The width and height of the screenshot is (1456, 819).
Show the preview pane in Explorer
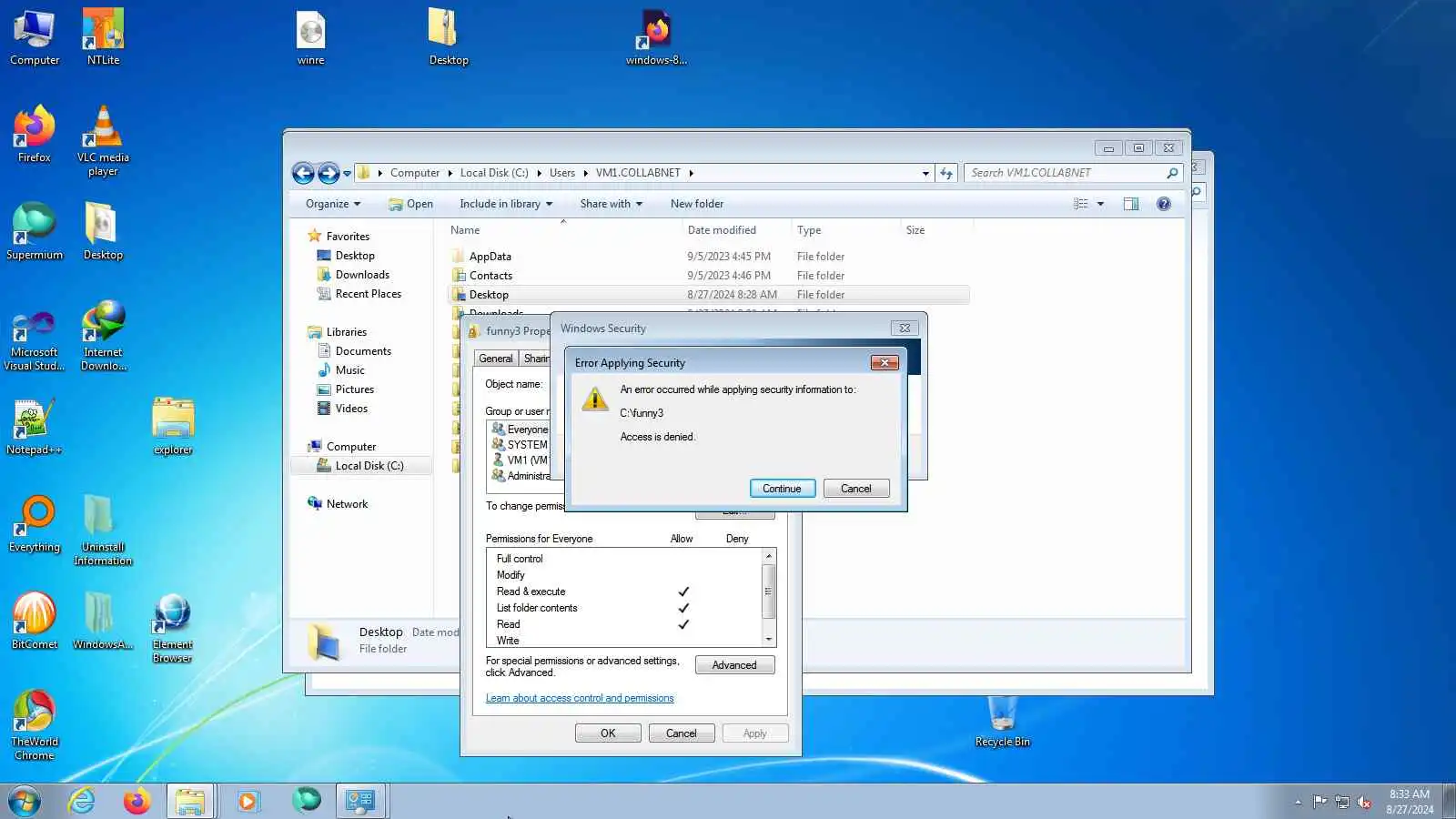[x=1130, y=204]
